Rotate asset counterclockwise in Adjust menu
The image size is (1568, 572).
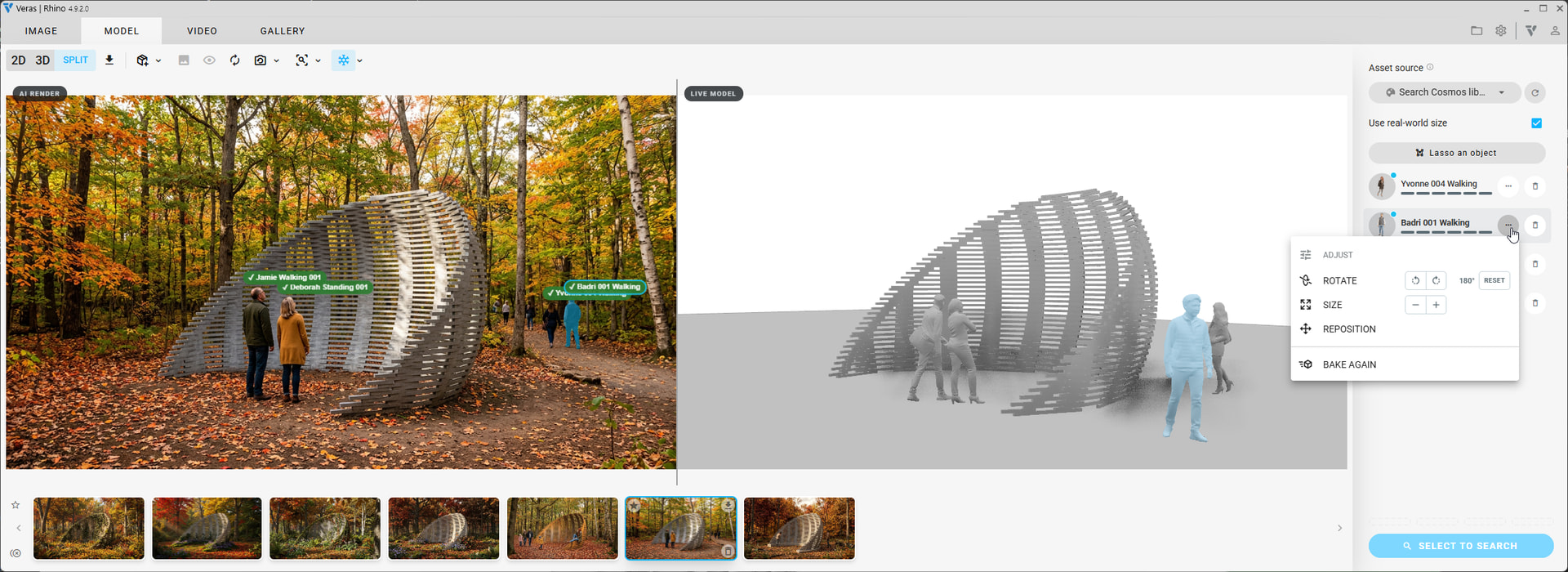click(x=1415, y=280)
